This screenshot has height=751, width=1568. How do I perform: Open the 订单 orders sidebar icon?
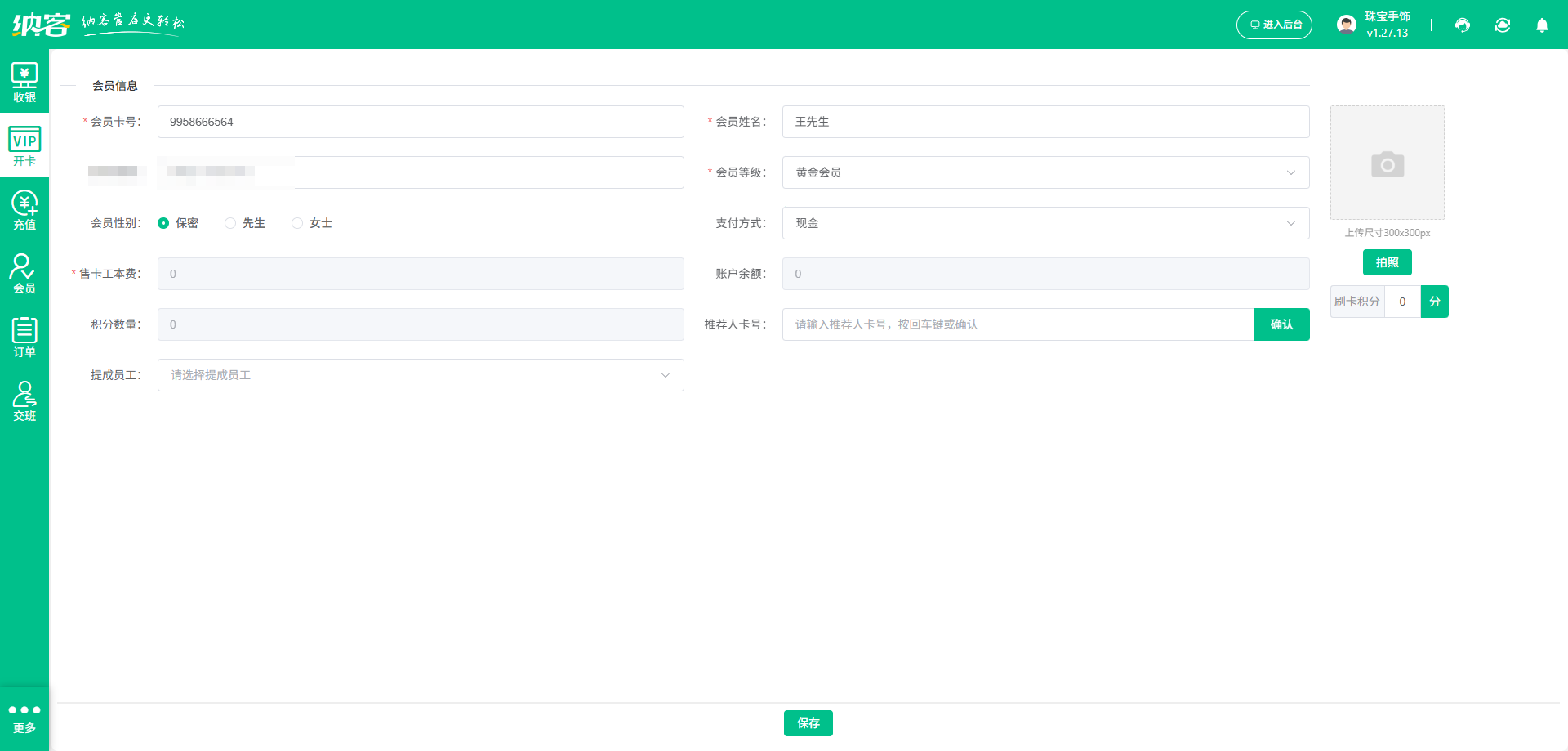[x=24, y=338]
